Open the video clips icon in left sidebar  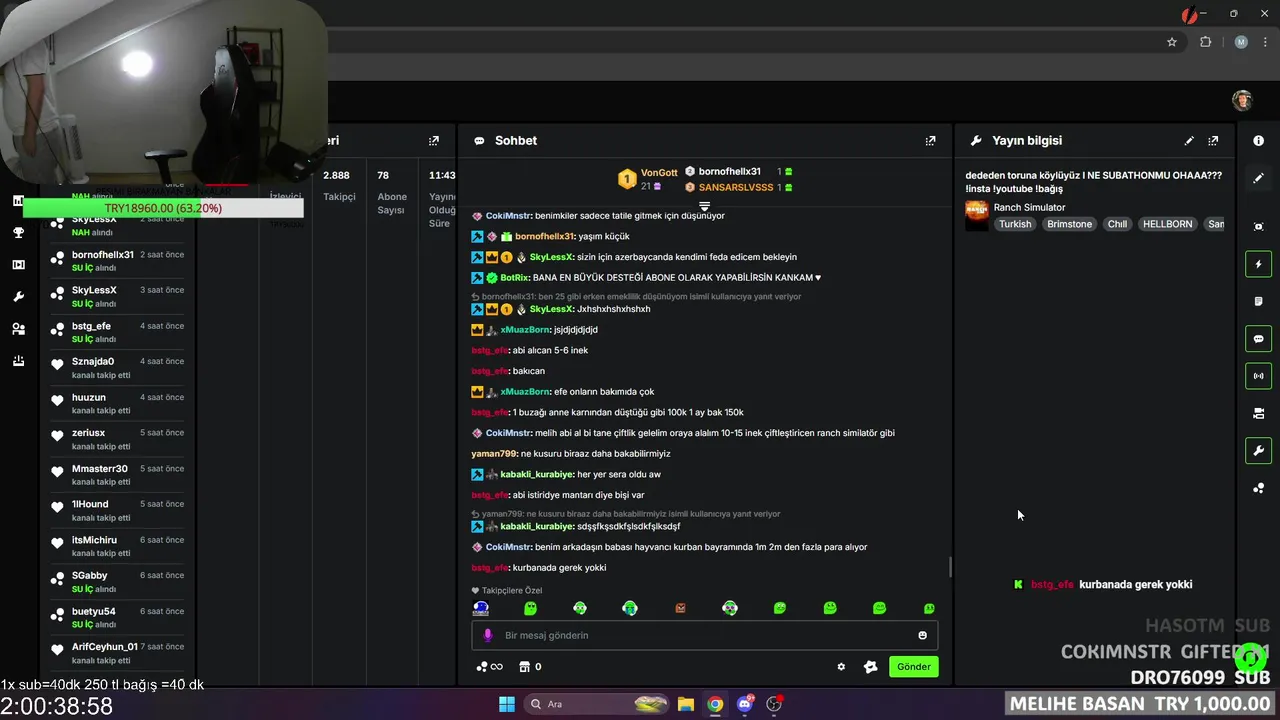(x=18, y=265)
